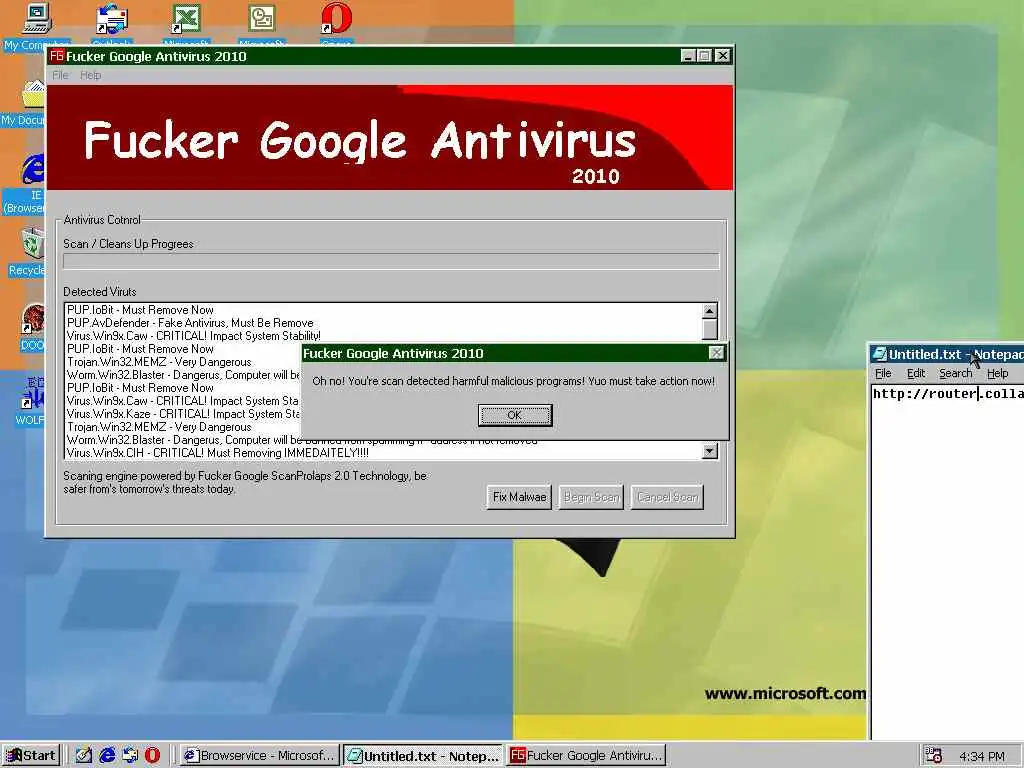Select 'Virus.Win9x.Kaze - CRITICAL!' list entry
The width and height of the screenshot is (1024, 768).
click(184, 414)
